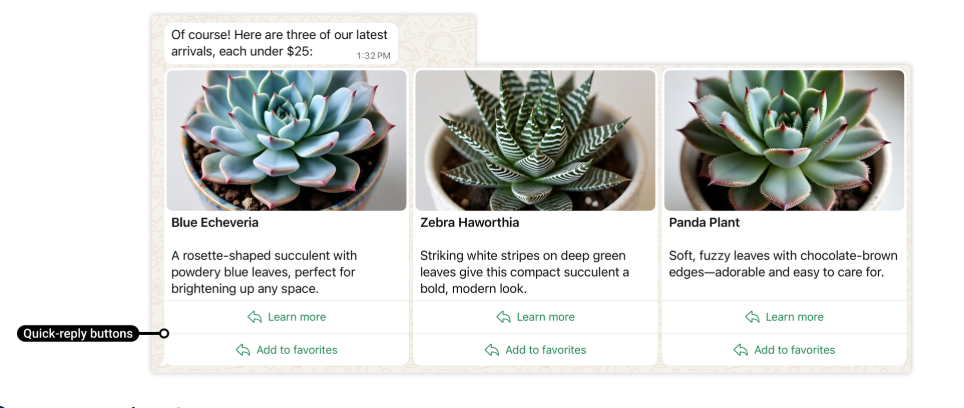Click the reply arrow icon on Zebra Haworthia's Learn more

coord(503,317)
